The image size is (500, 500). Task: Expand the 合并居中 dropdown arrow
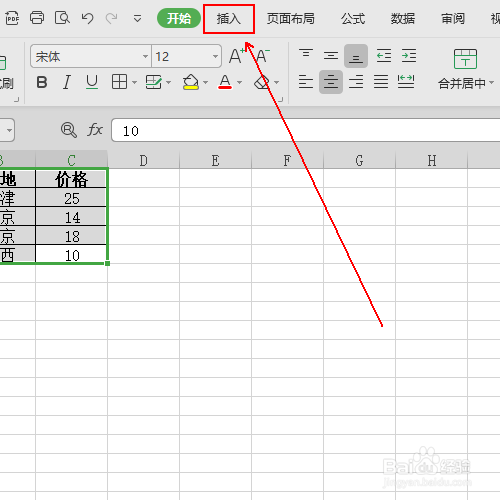pyautogui.click(x=491, y=82)
